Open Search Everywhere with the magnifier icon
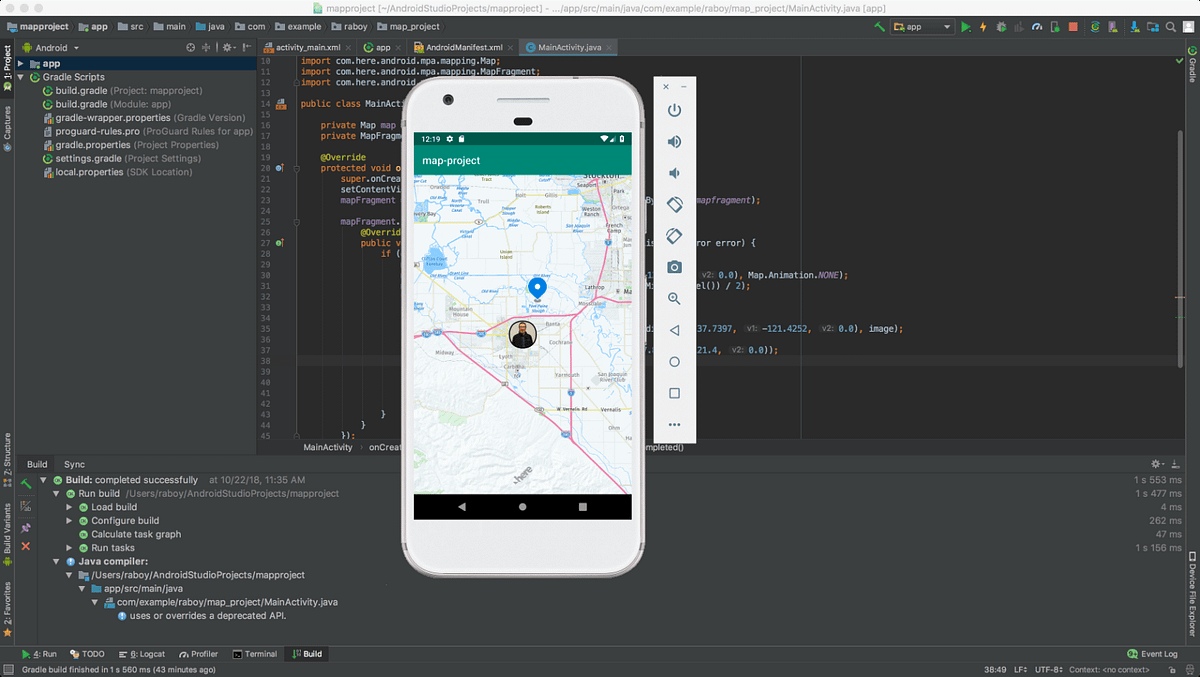Viewport: 1200px width, 677px height. tap(1170, 26)
